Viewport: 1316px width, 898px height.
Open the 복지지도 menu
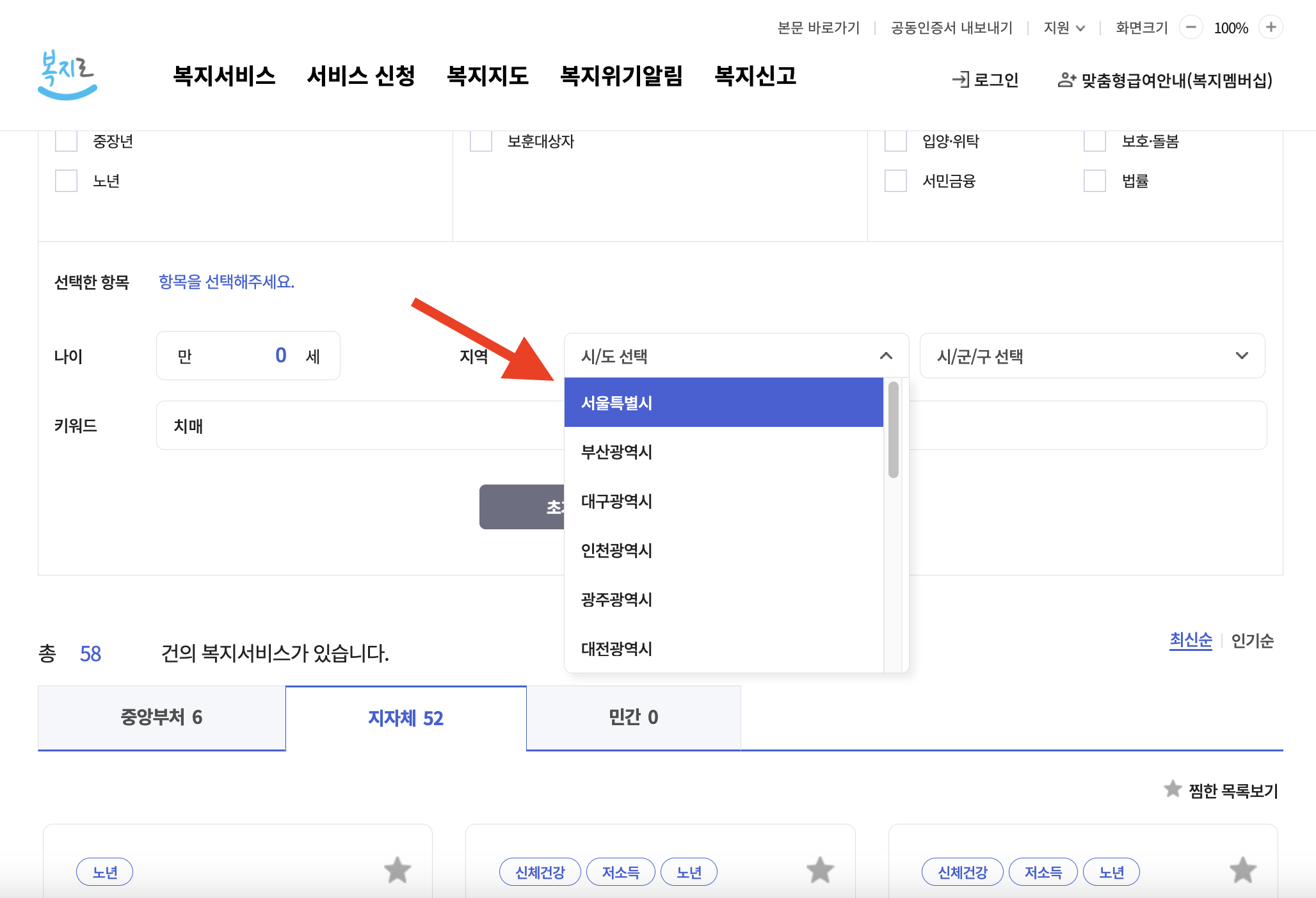tap(488, 76)
